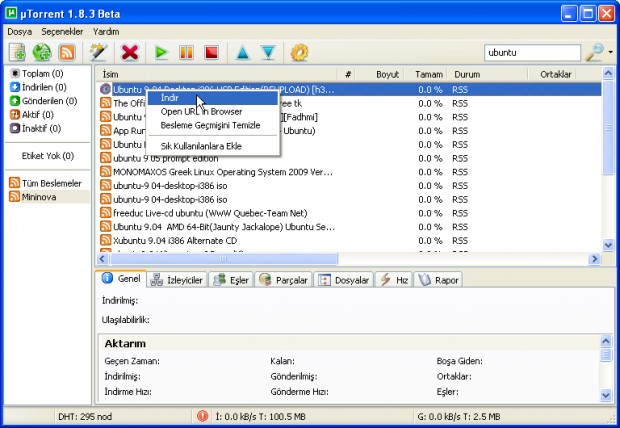Open the Dosya menu
Viewport: 620px width, 428px height.
pyautogui.click(x=19, y=32)
